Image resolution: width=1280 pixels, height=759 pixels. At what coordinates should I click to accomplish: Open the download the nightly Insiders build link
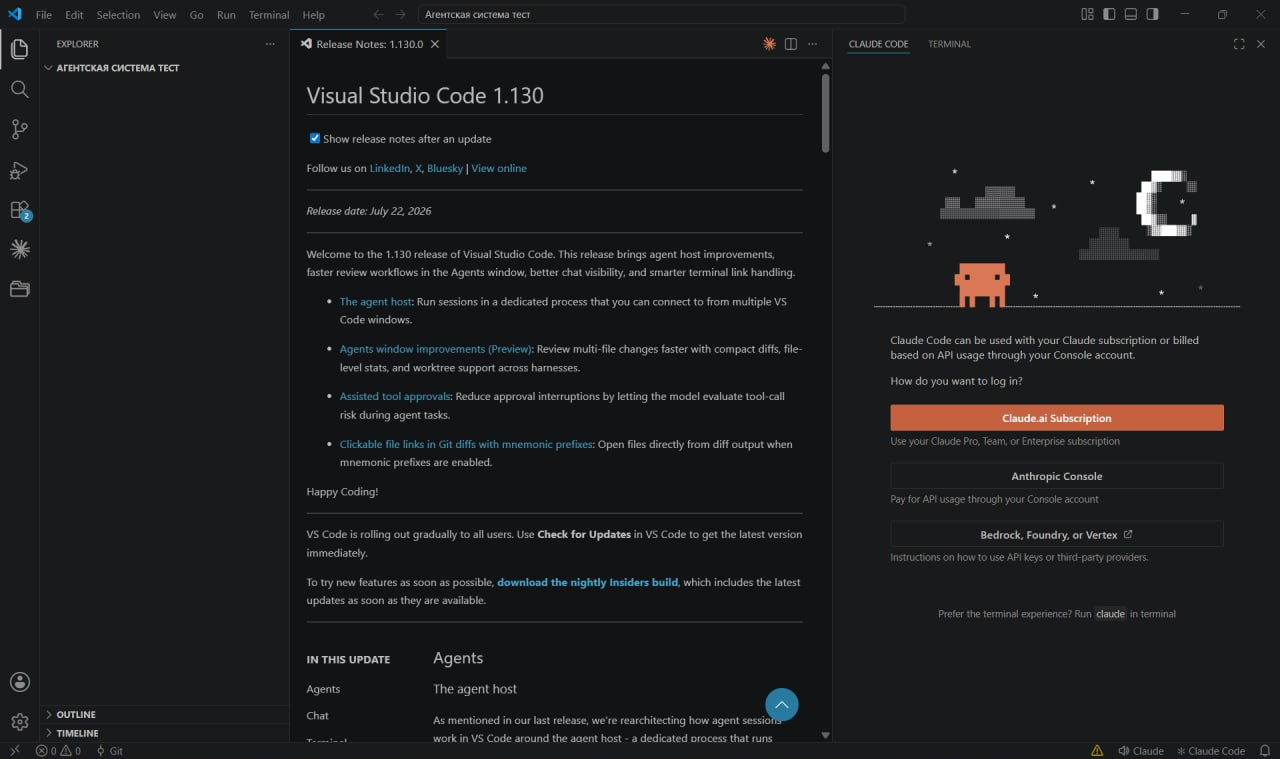pos(588,582)
